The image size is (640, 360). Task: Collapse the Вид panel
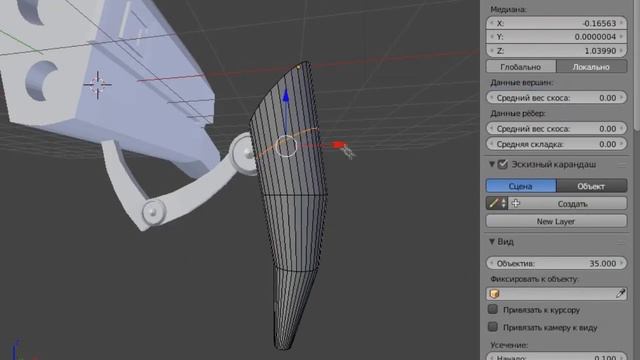(x=492, y=242)
